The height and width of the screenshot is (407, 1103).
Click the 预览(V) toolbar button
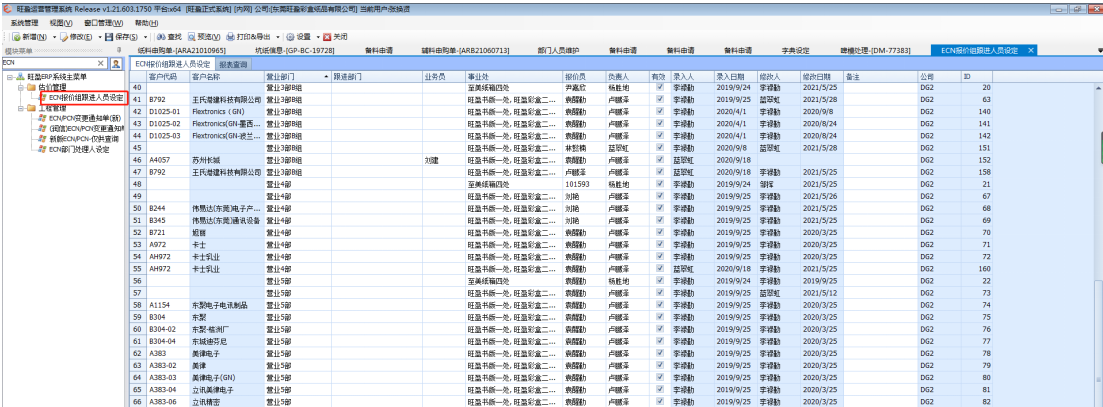[204, 37]
